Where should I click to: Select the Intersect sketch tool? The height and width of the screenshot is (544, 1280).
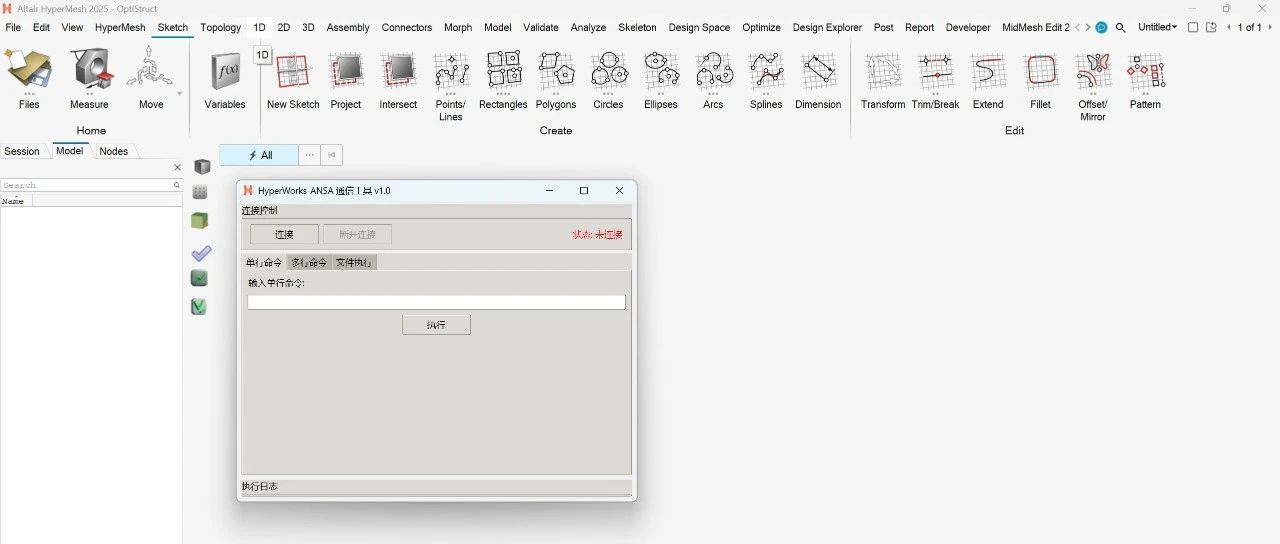pyautogui.click(x=398, y=80)
